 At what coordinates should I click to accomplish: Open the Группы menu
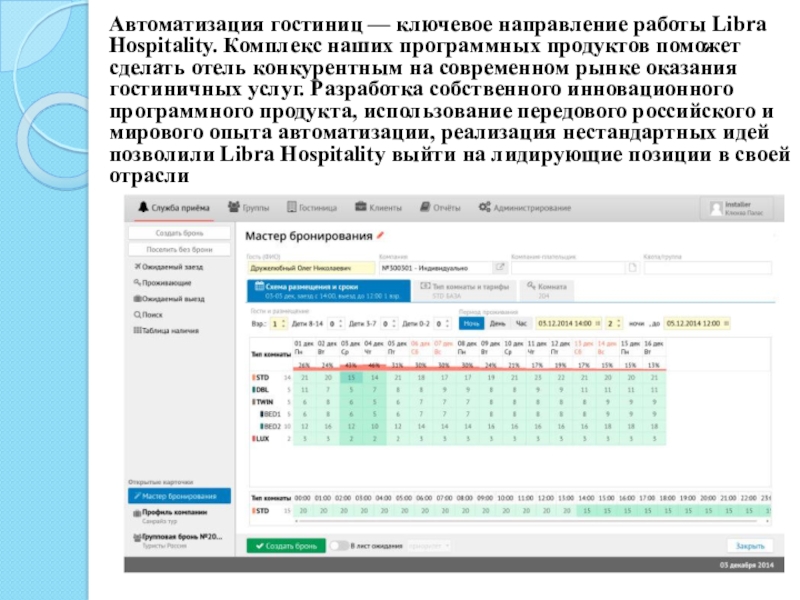[248, 208]
